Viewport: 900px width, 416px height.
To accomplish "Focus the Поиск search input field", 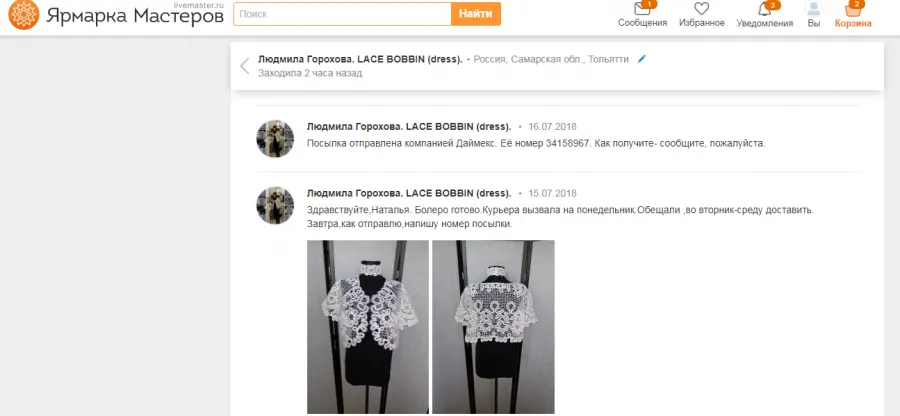I will (342, 14).
